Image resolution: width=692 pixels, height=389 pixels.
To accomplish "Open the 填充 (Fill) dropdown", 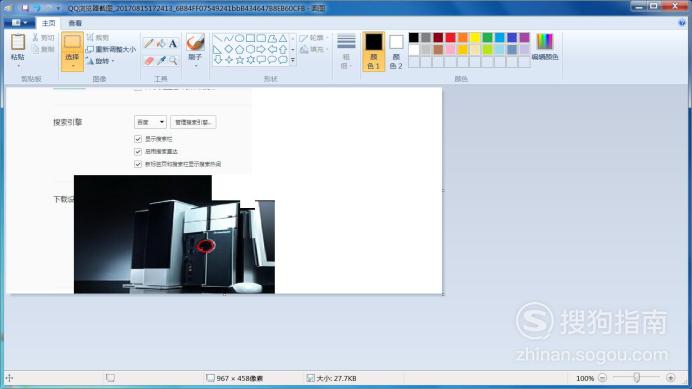I will pos(314,49).
